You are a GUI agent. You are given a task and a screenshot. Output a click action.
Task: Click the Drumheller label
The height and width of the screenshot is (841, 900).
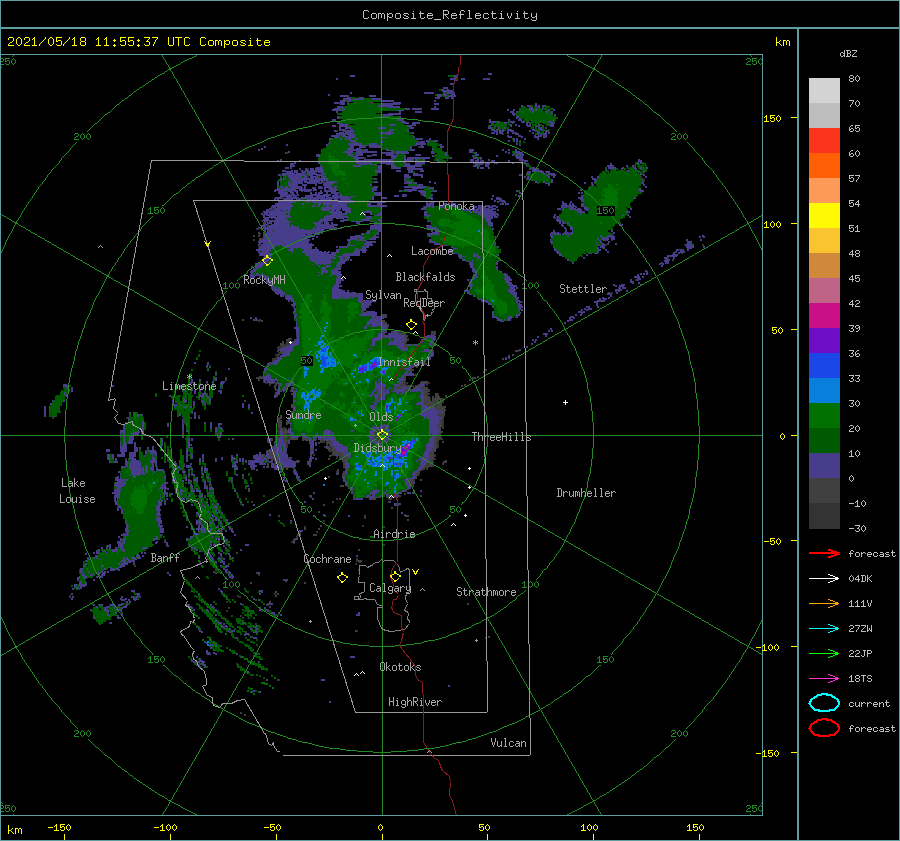tap(586, 493)
